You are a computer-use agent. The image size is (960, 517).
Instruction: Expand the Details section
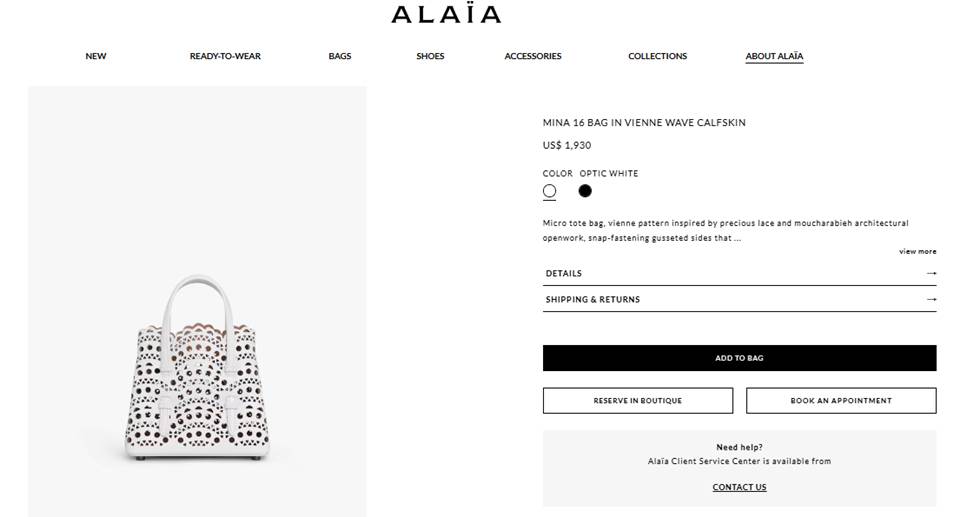tap(739, 273)
